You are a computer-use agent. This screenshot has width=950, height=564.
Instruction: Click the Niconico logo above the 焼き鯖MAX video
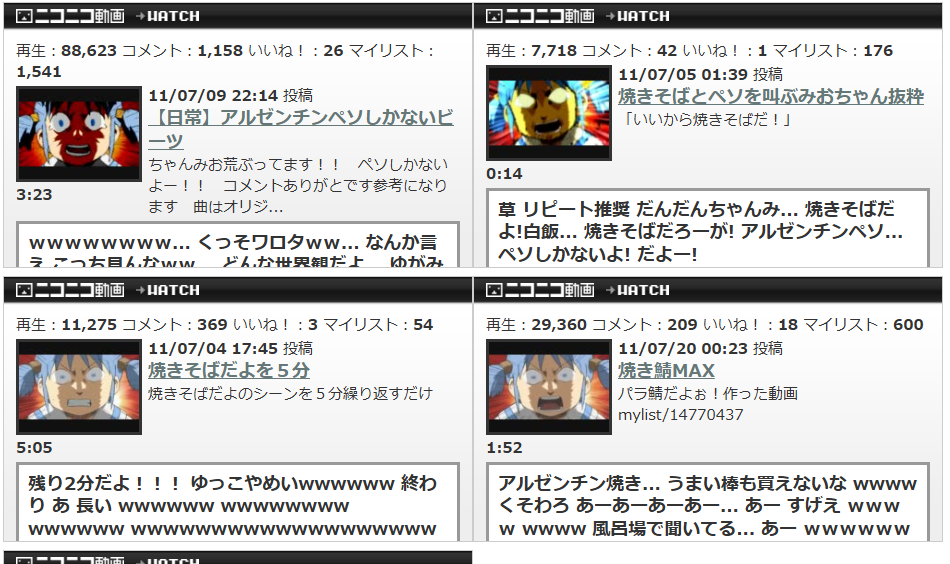pos(539,290)
